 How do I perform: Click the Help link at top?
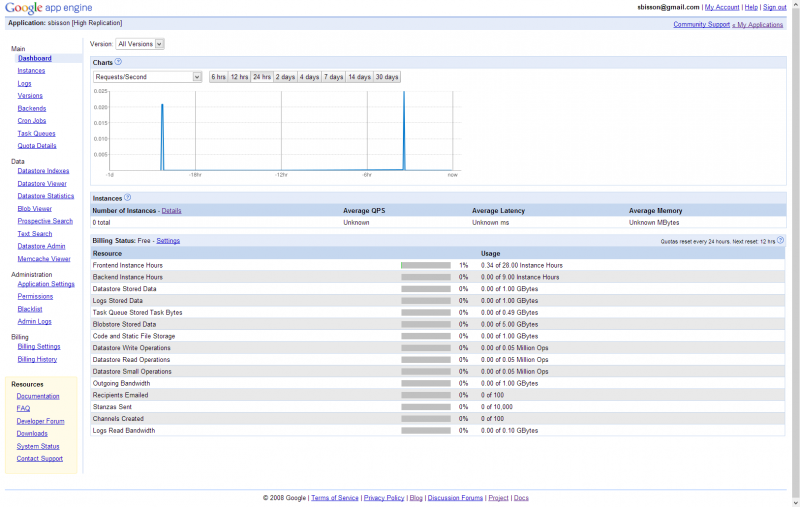click(x=751, y=7)
